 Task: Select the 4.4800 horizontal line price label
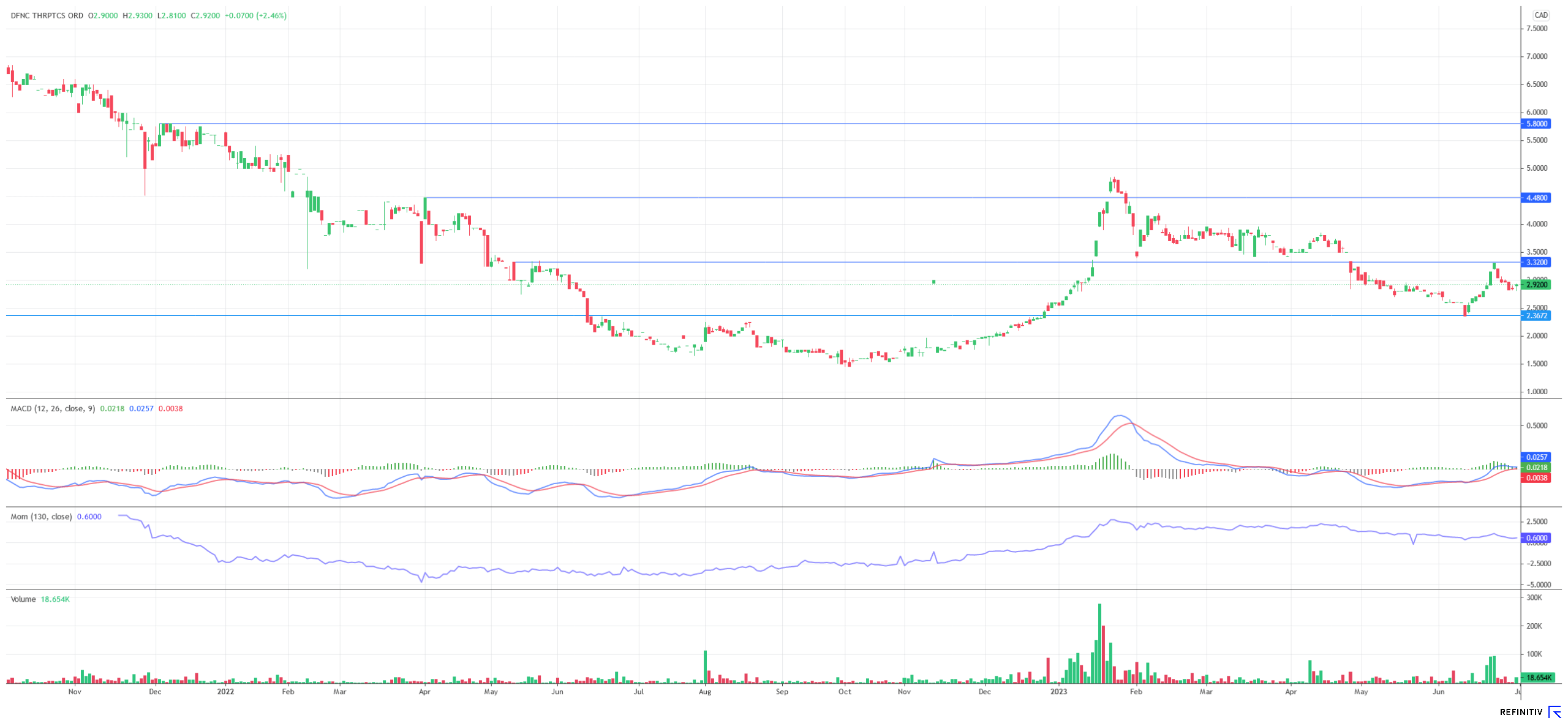pos(1536,198)
